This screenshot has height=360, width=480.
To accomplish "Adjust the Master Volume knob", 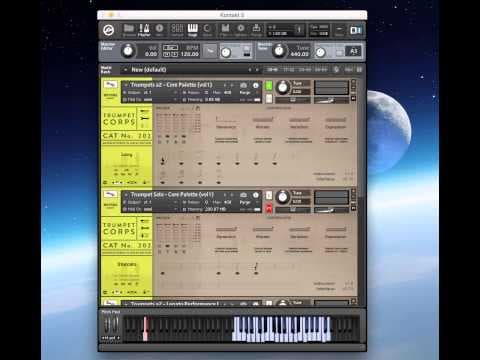I will coord(128,51).
